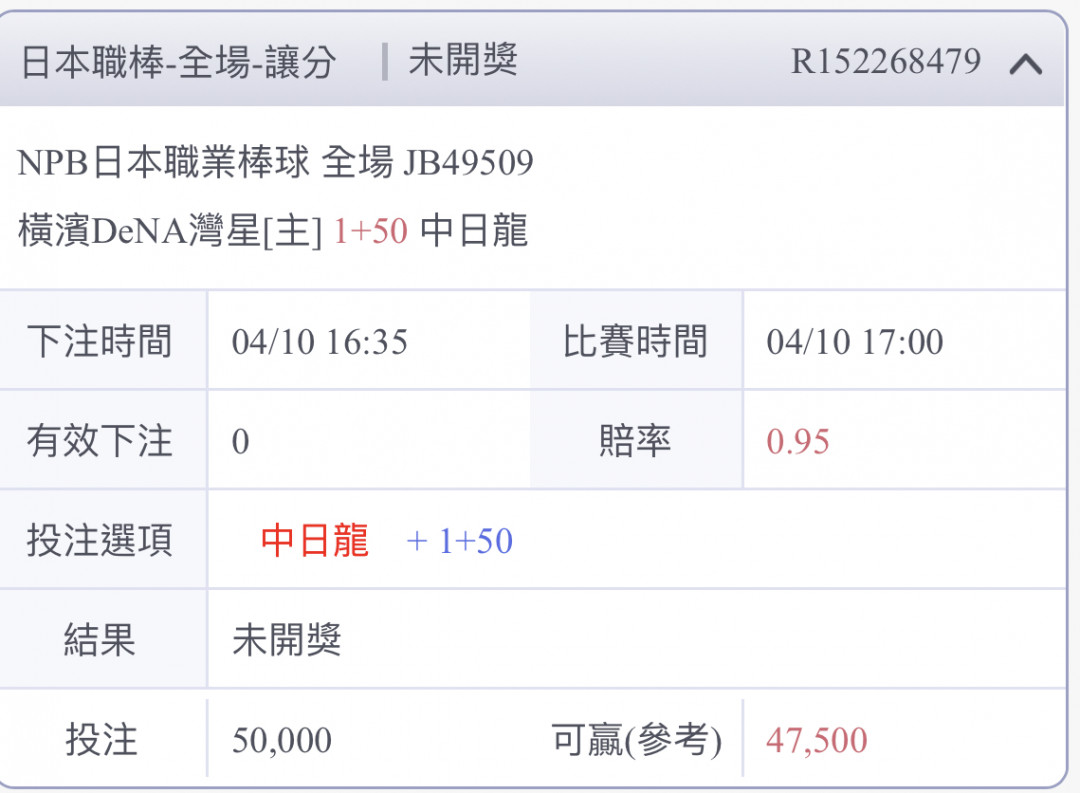Click the red 1+50 handicap in matchup
This screenshot has width=1080, height=793.
[371, 231]
